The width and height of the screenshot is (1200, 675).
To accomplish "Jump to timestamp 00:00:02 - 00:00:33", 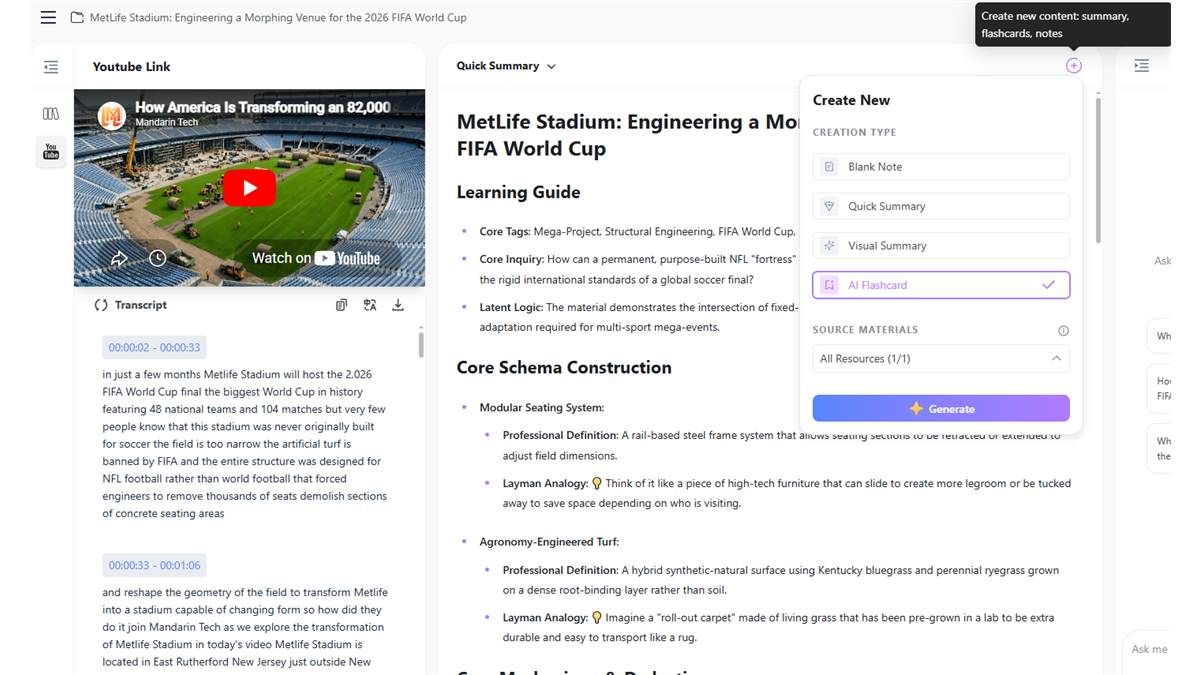I will 154,348.
